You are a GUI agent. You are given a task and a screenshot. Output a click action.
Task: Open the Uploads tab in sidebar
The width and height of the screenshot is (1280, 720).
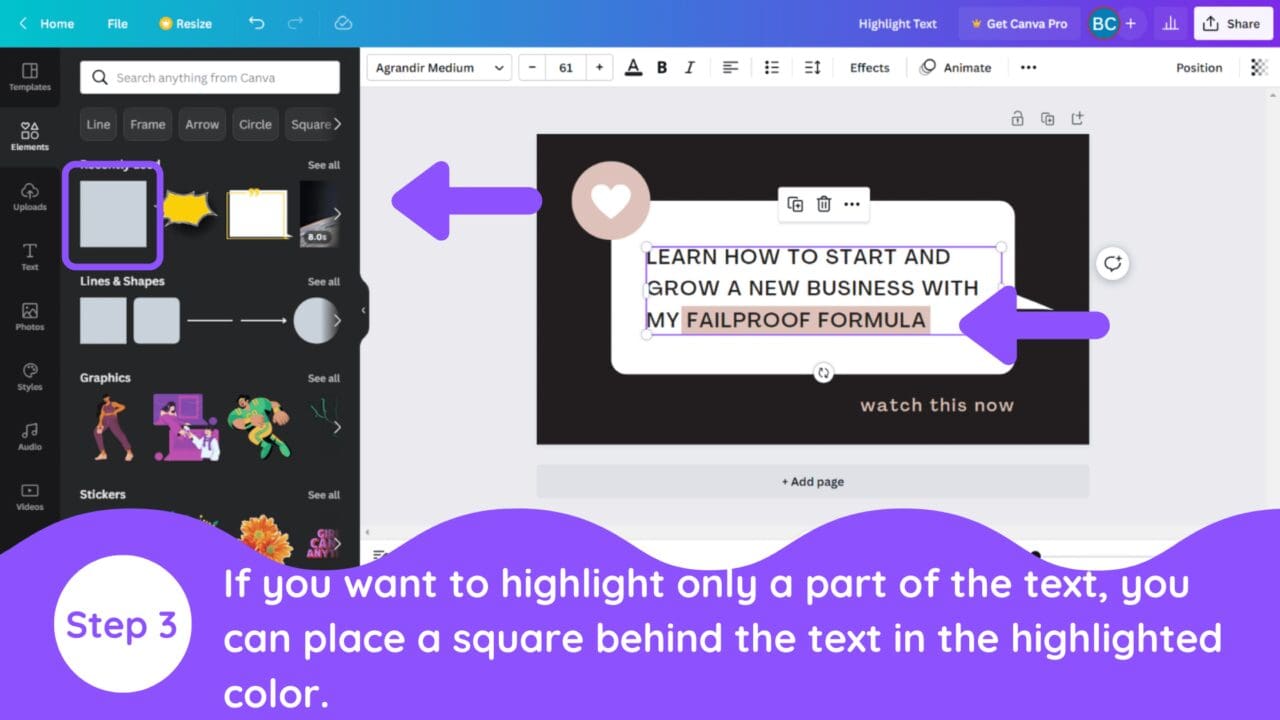tap(30, 195)
